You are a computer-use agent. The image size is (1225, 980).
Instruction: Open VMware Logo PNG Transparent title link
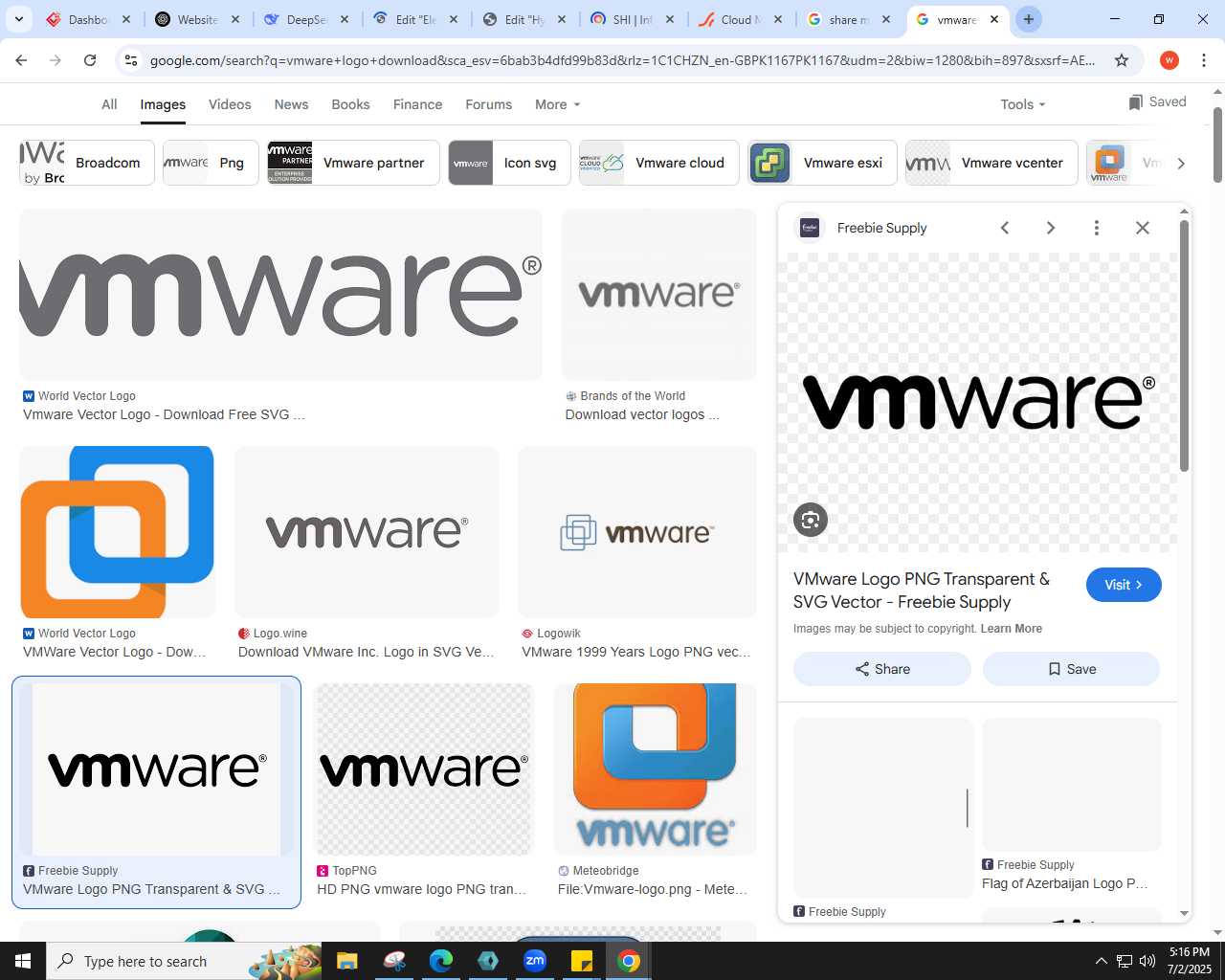coord(921,590)
